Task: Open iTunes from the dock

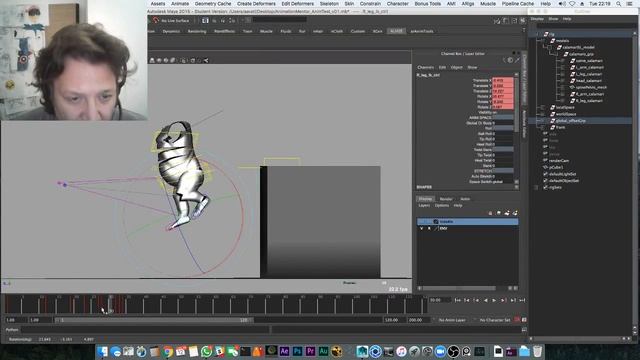Action: [x=401, y=351]
